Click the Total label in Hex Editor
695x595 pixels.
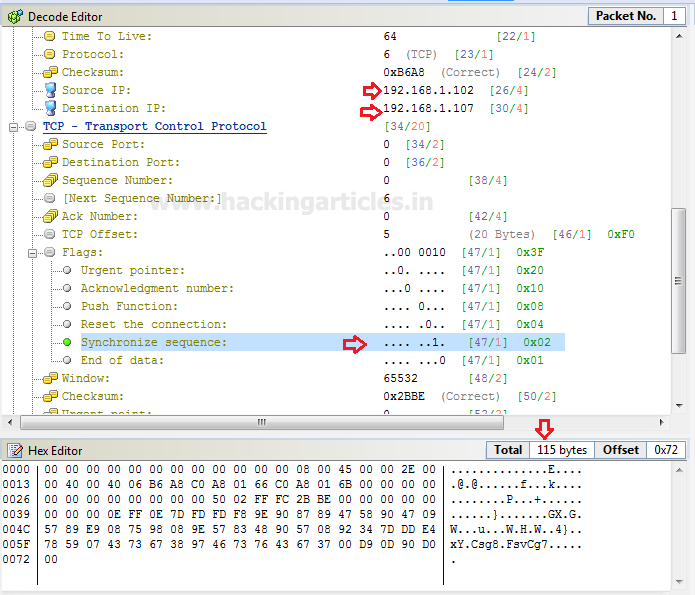coord(508,450)
